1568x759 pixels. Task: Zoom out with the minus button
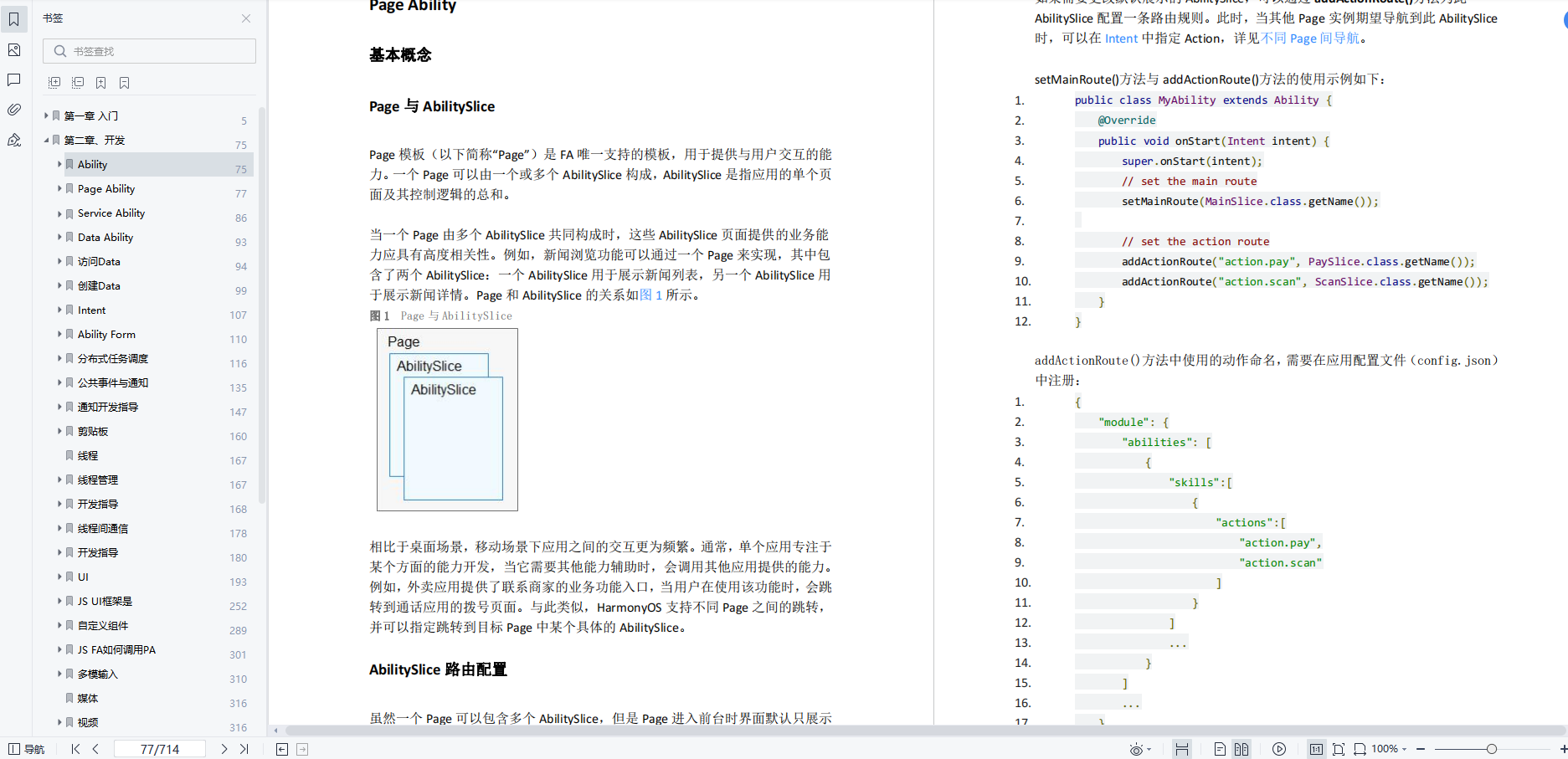pos(1421,749)
